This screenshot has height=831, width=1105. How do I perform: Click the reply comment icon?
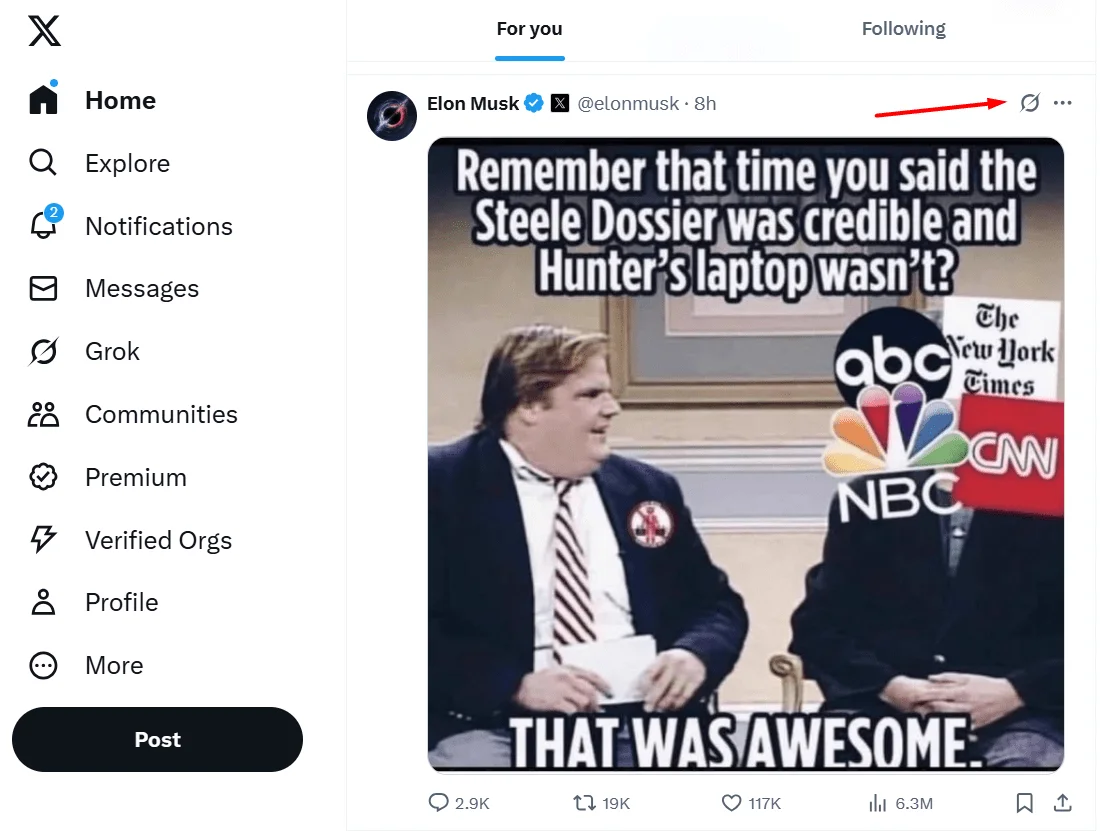tap(439, 802)
